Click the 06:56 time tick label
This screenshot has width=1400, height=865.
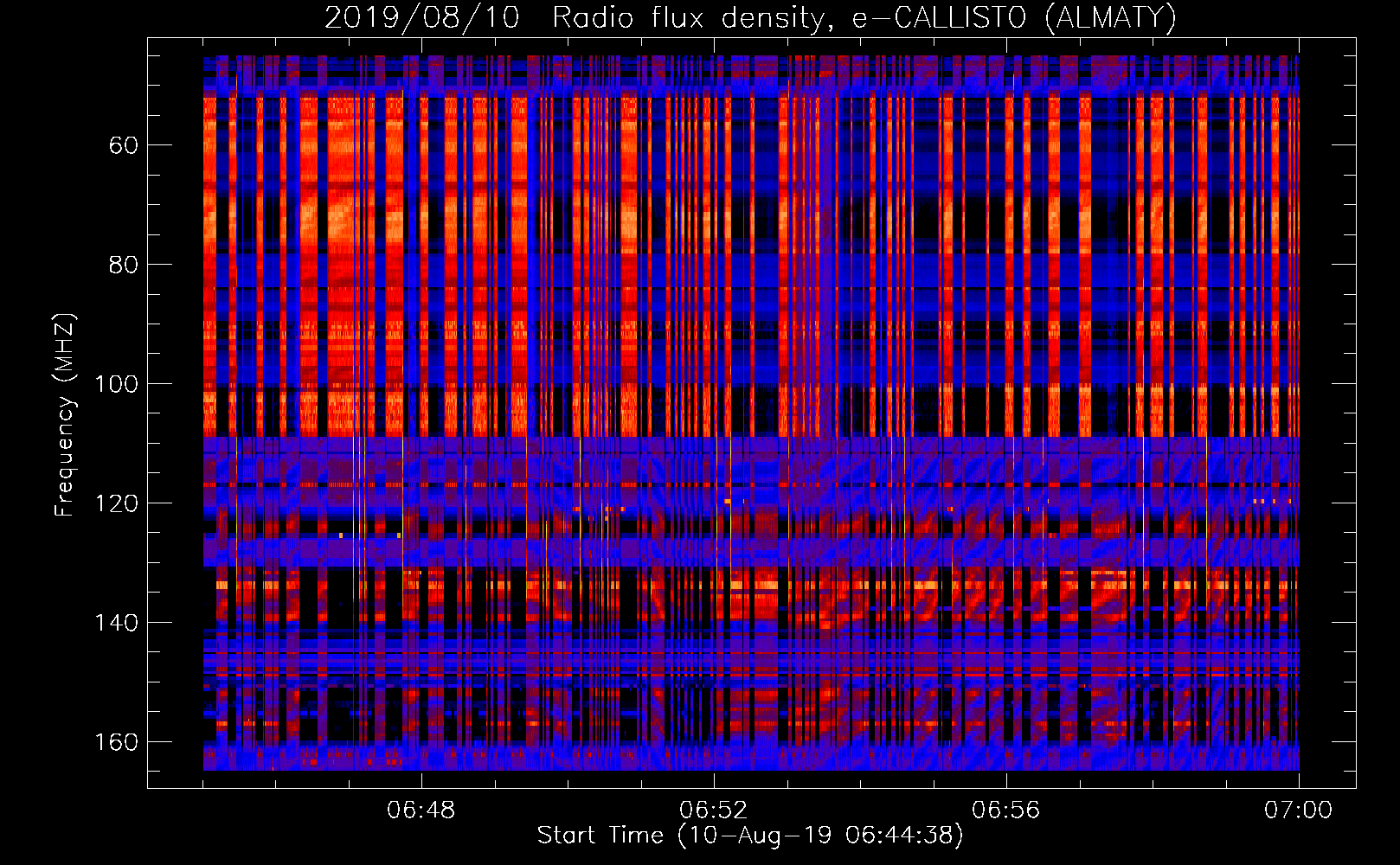[x=1006, y=811]
